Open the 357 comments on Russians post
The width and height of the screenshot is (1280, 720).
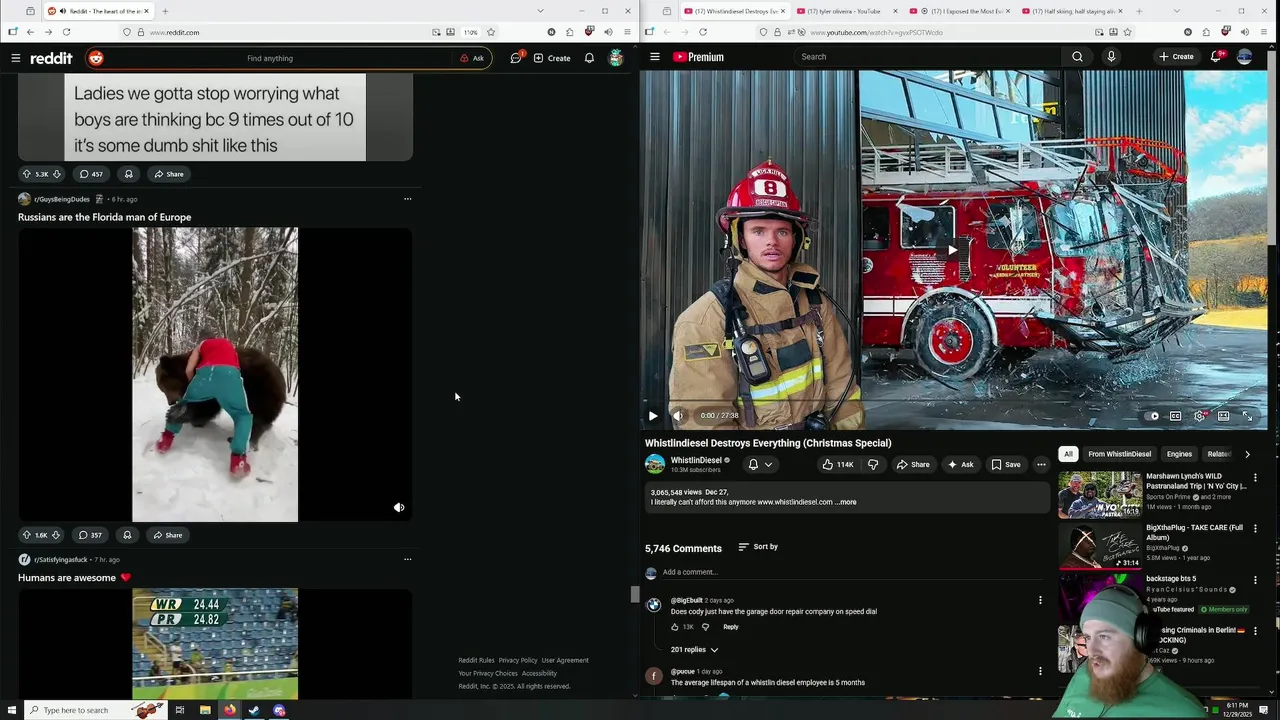click(x=90, y=535)
